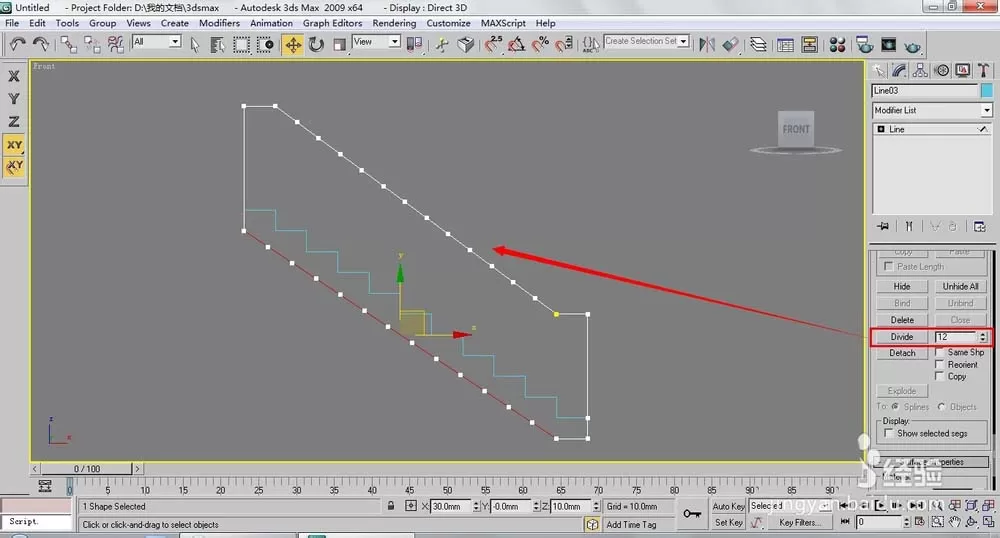Open the Material Editor icon
This screenshot has width=1000, height=538.
837,45
